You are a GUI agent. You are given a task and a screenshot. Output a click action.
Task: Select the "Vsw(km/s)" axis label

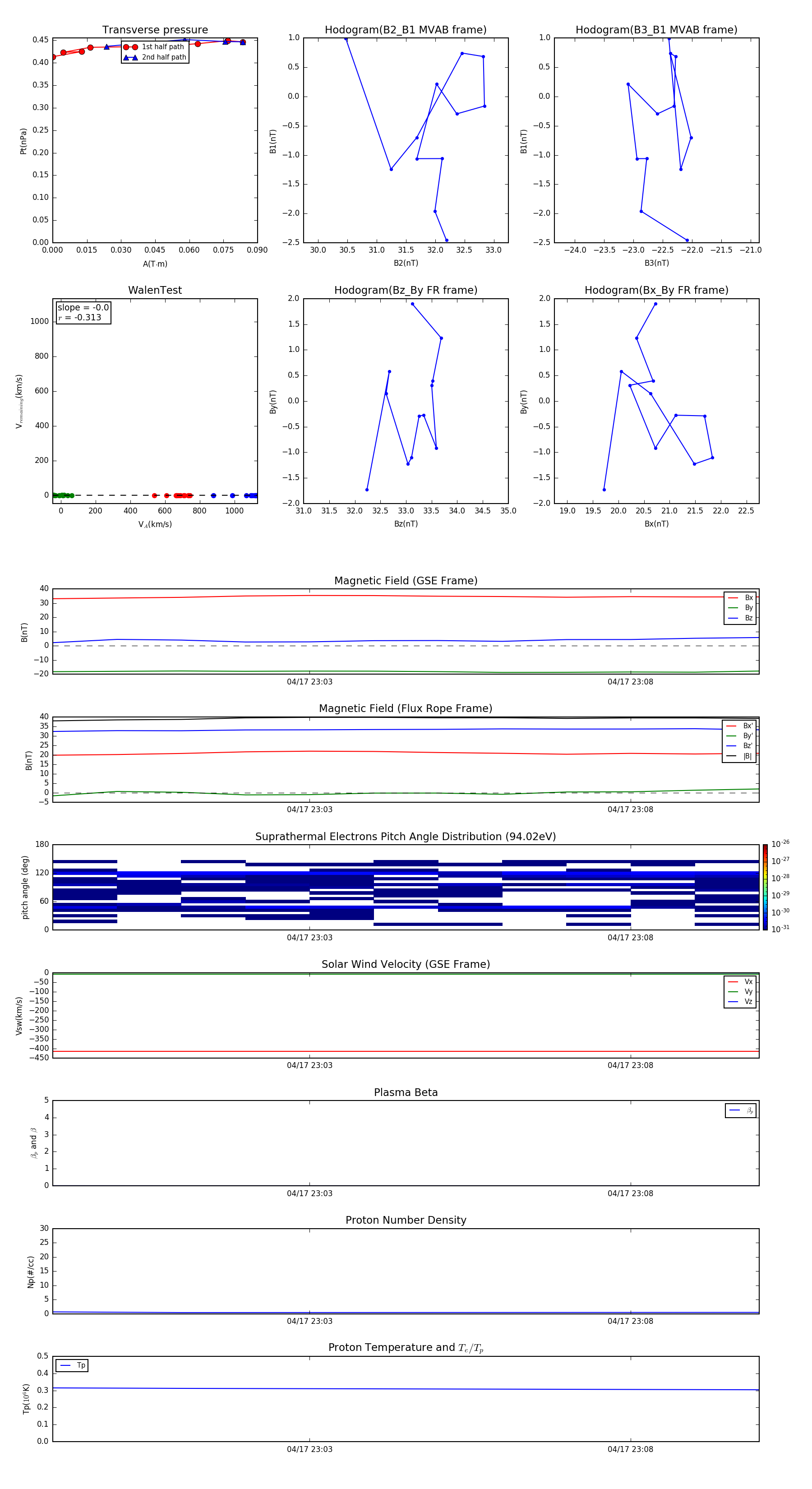[x=19, y=1016]
